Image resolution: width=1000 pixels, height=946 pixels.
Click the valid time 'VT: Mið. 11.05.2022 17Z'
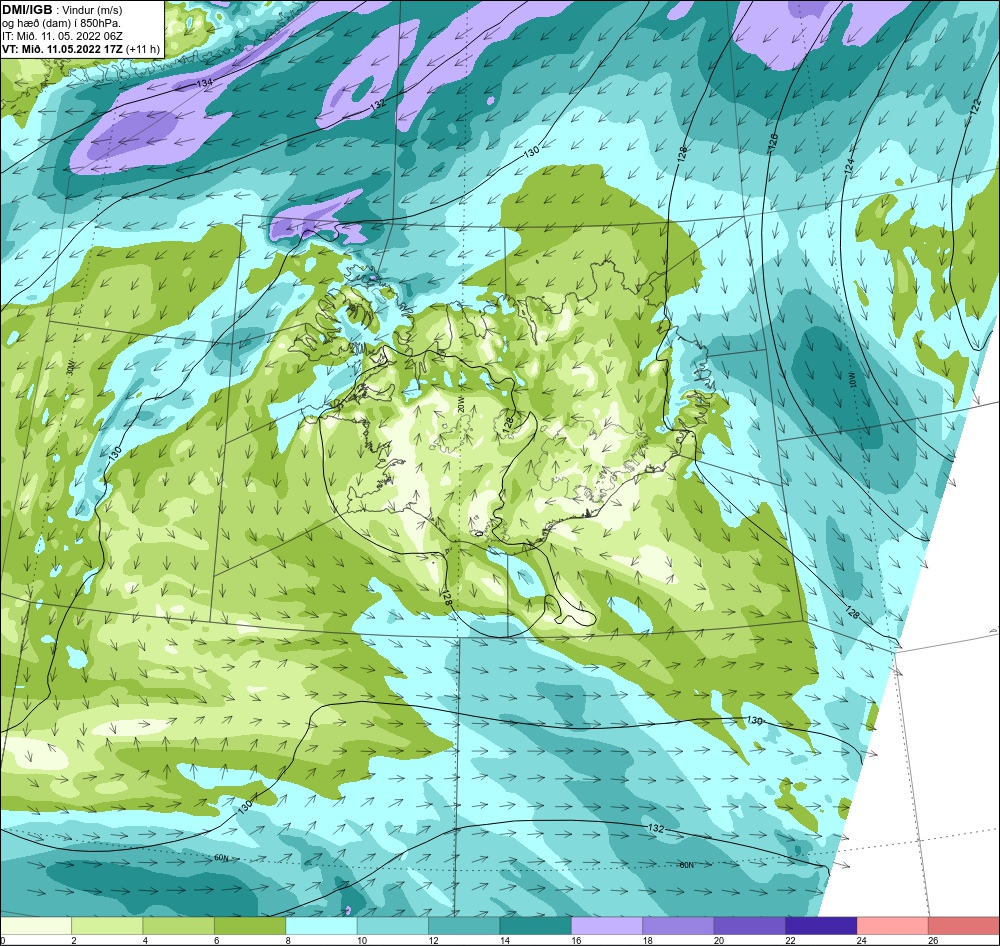point(62,48)
